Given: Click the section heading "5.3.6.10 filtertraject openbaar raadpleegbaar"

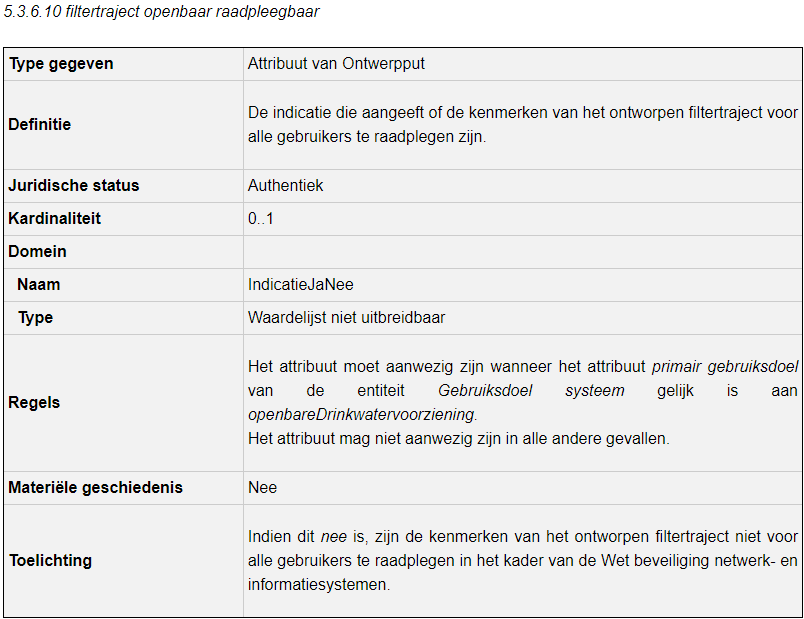Looking at the screenshot, I should coord(162,12).
